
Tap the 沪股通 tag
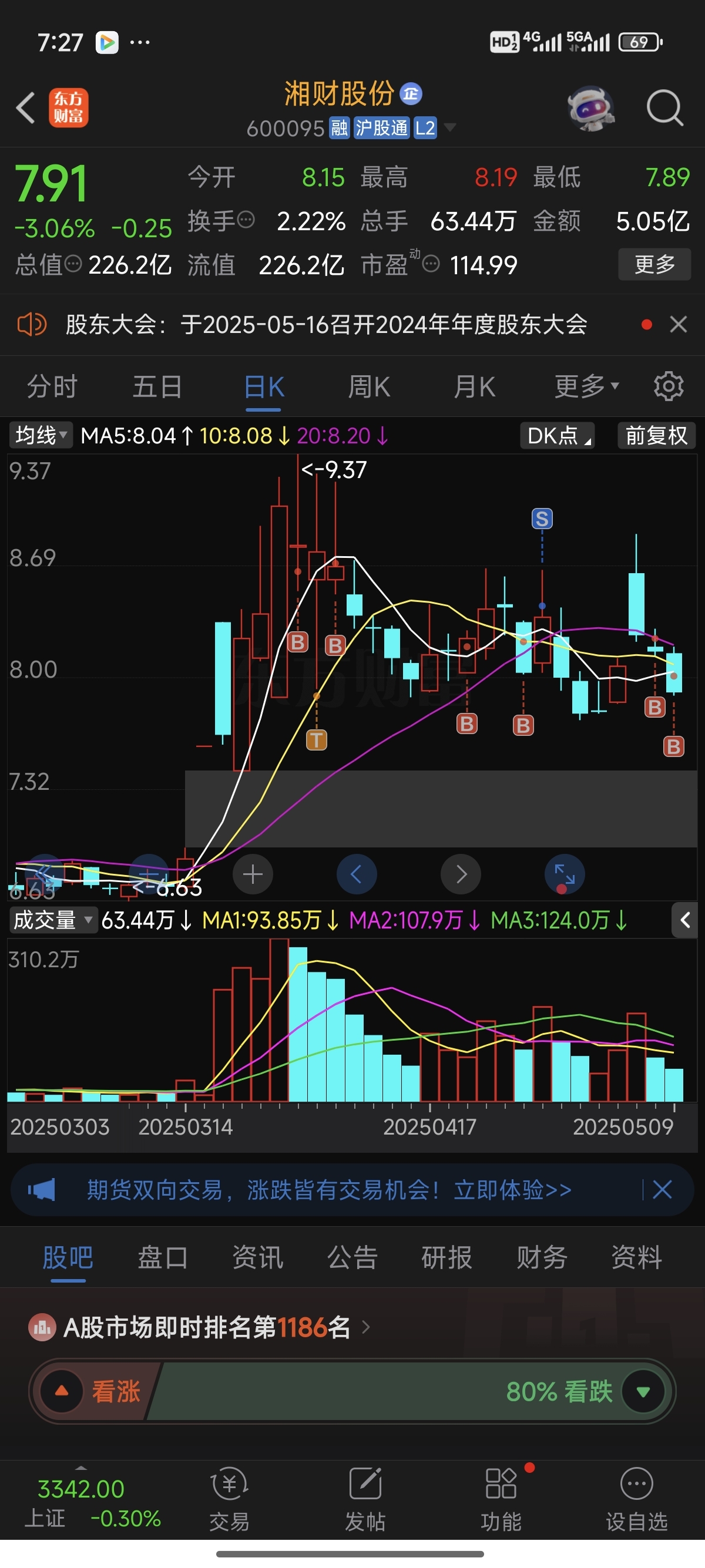[382, 129]
